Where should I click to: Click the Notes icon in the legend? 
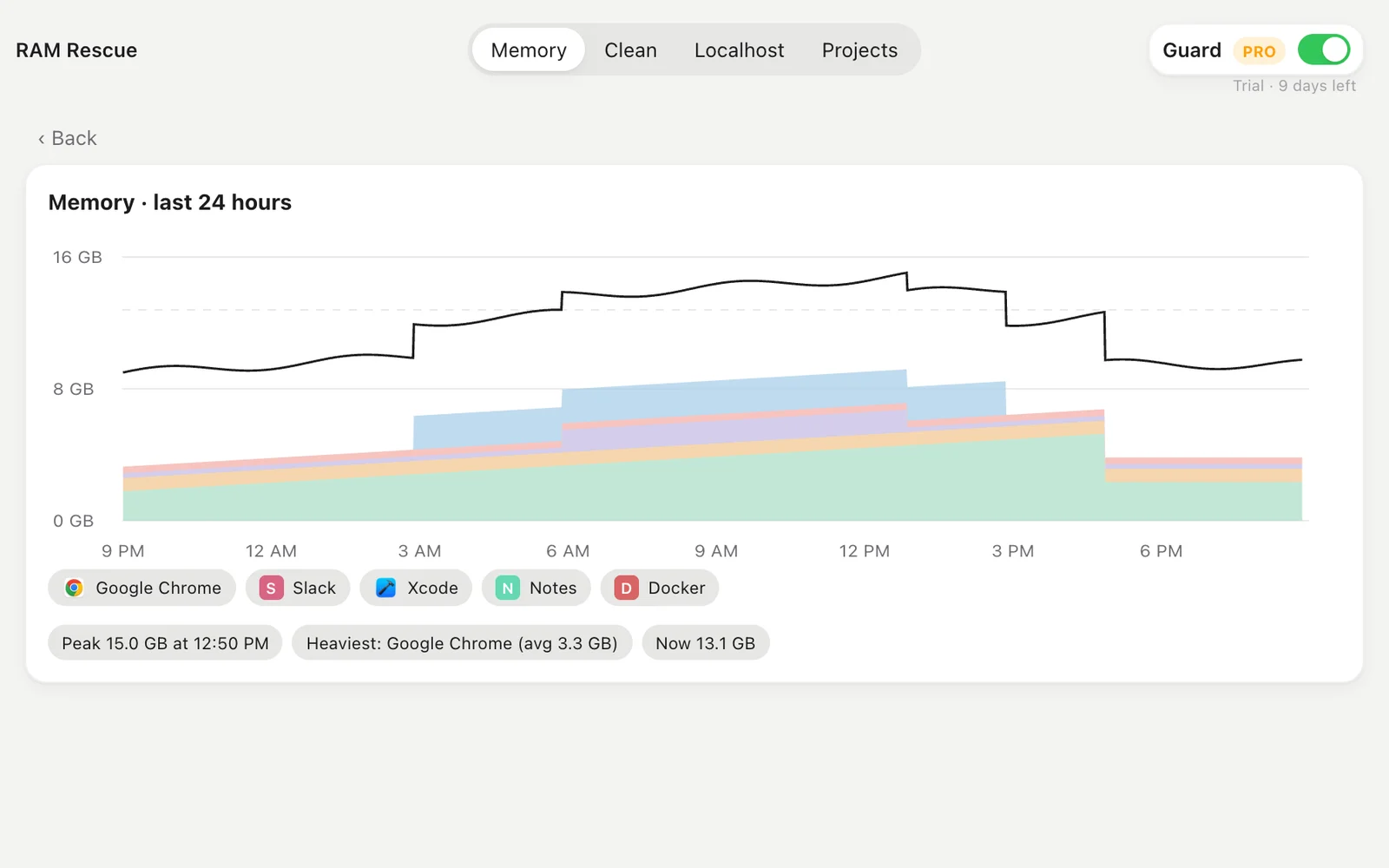point(508,588)
